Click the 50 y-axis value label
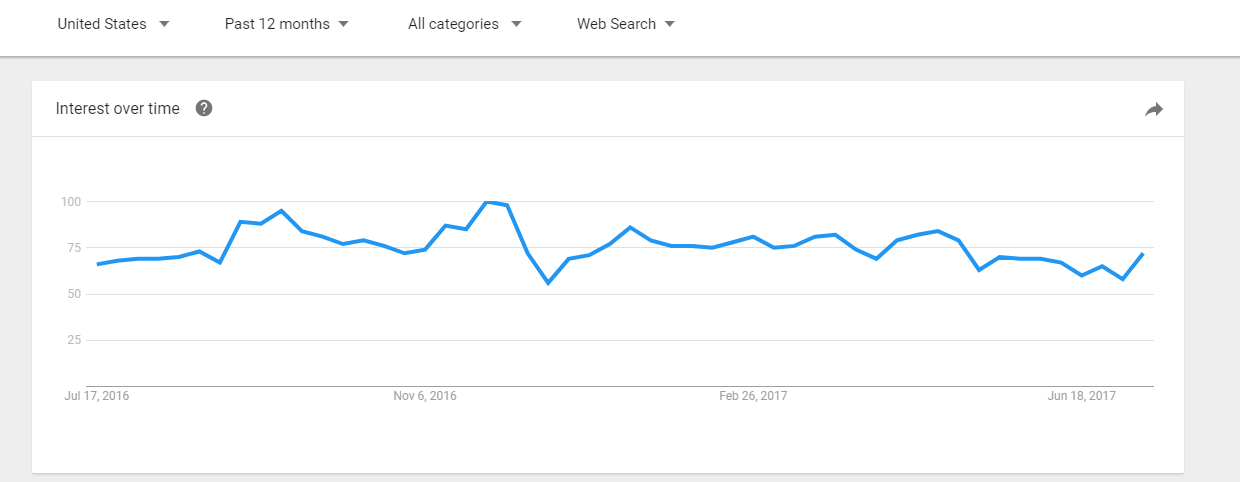The image size is (1240, 482). pos(73,294)
